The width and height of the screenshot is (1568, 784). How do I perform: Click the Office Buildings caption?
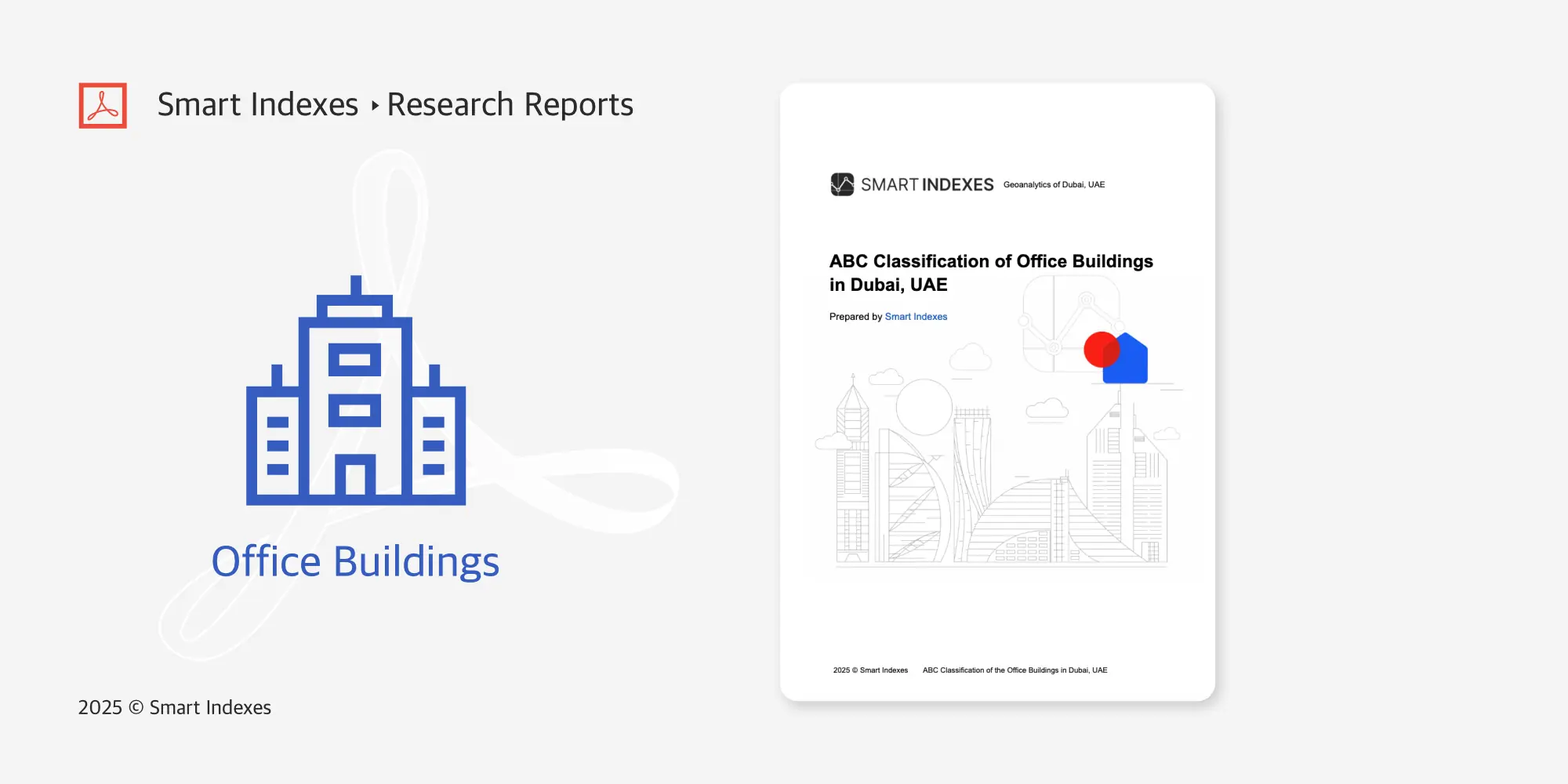(355, 561)
